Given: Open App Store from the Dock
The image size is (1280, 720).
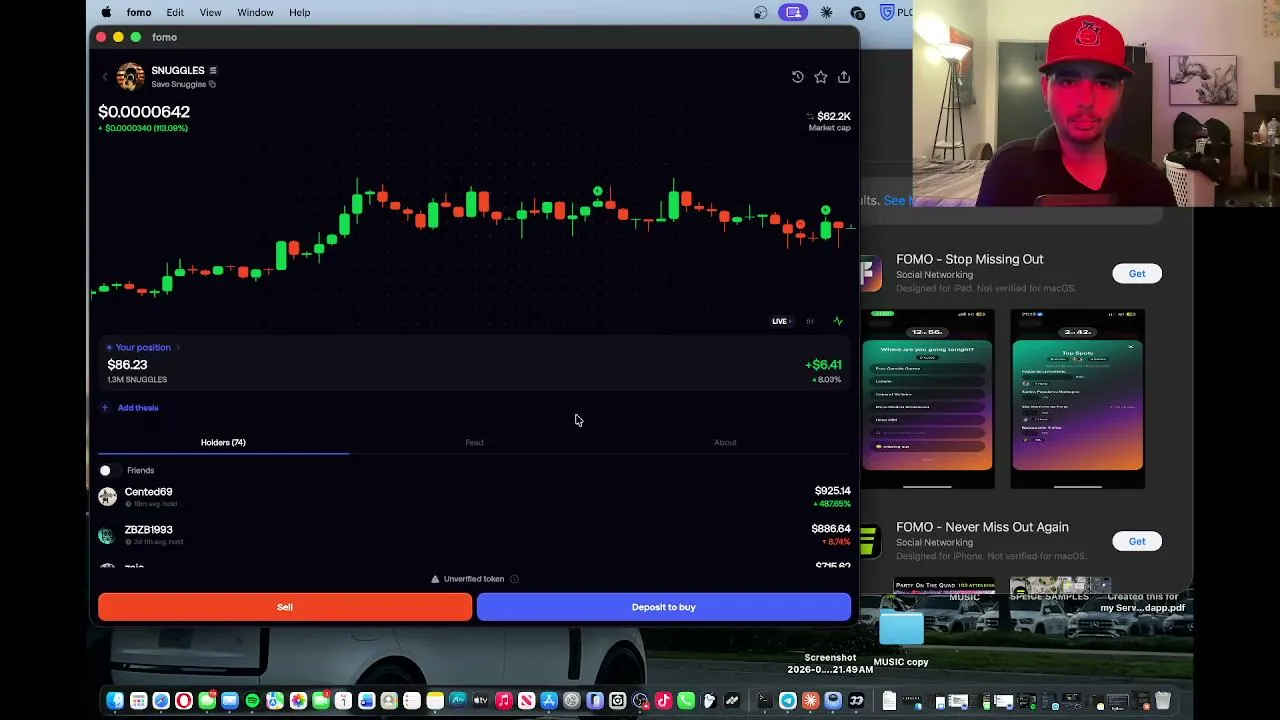Looking at the screenshot, I should click(549, 701).
